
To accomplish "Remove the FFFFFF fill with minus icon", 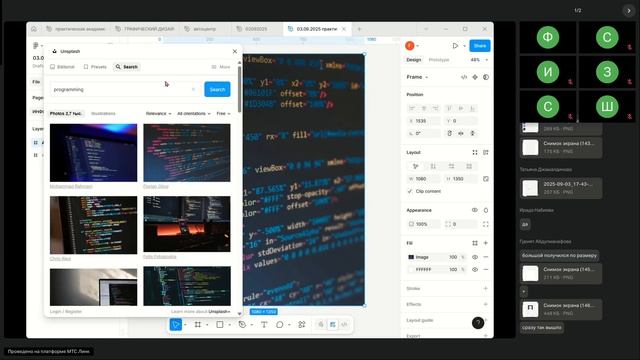I will point(486,269).
